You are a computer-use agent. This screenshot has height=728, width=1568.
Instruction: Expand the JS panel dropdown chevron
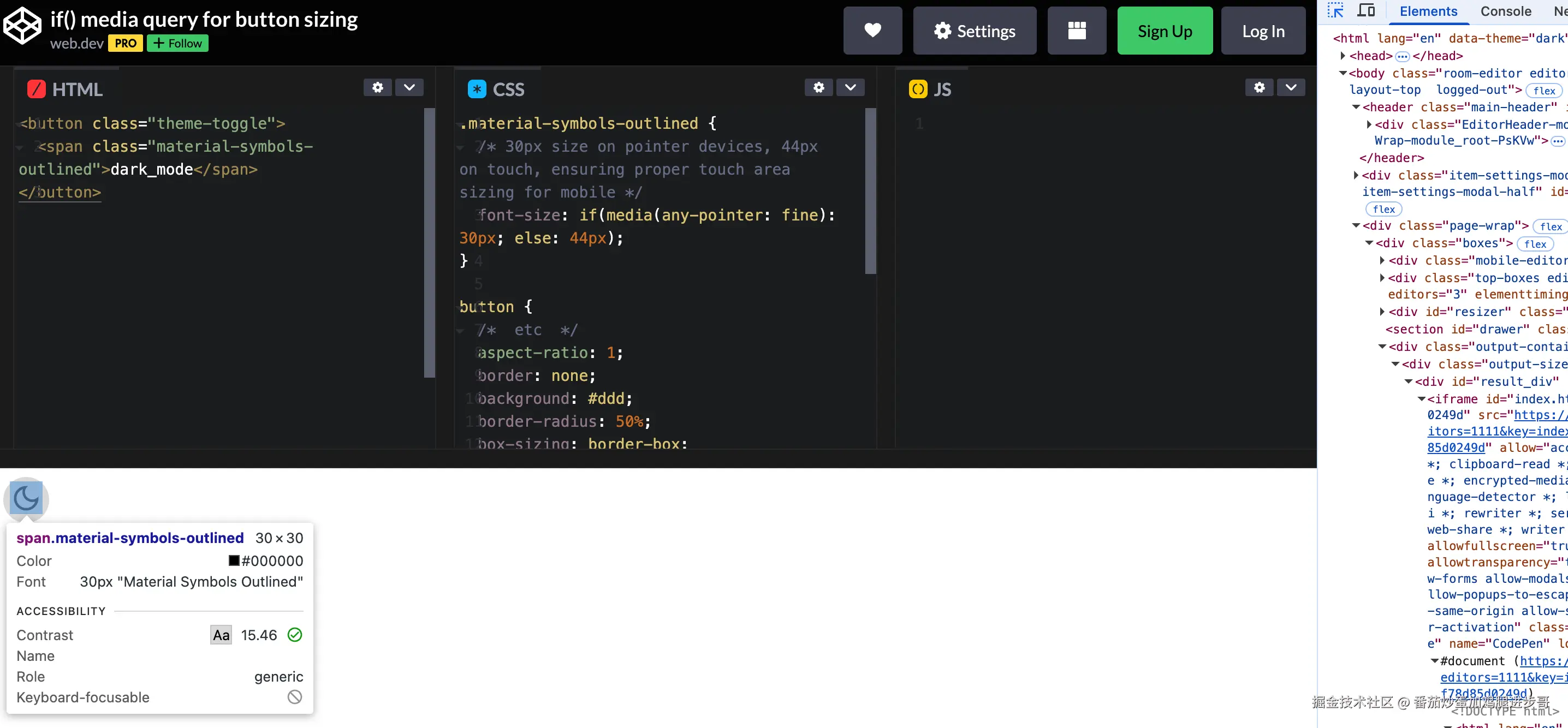[x=1291, y=87]
